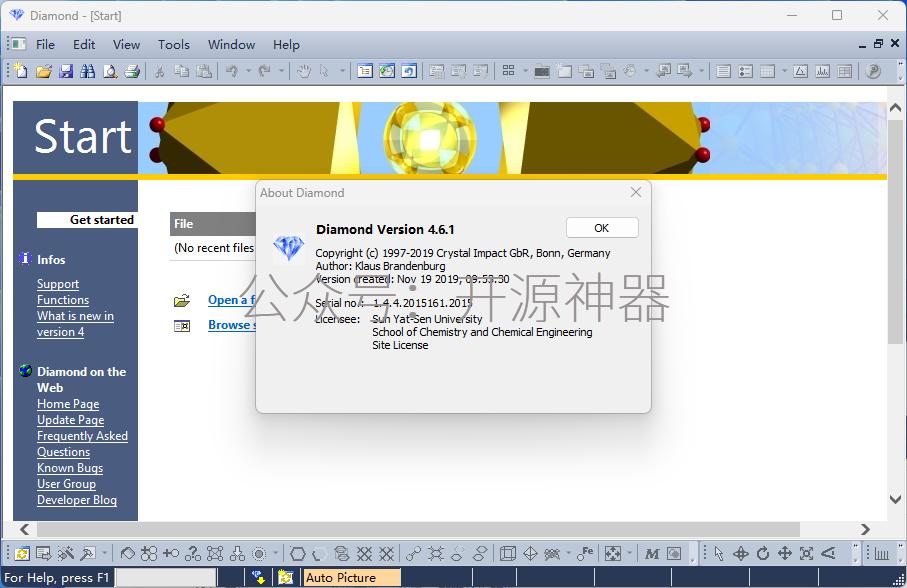Image resolution: width=907 pixels, height=588 pixels.
Task: Open the Support link
Action: (x=58, y=284)
